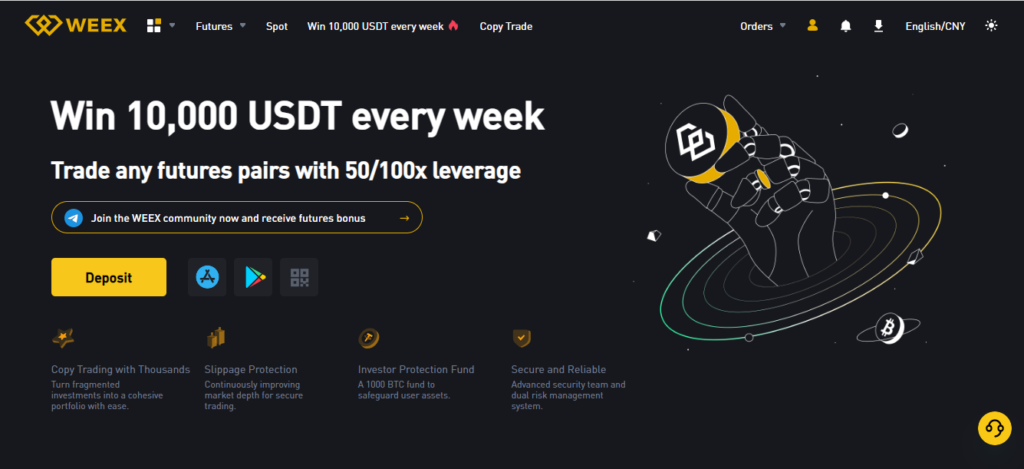Click the notification bell icon
Screen dimensions: 1024x469
click(x=846, y=26)
